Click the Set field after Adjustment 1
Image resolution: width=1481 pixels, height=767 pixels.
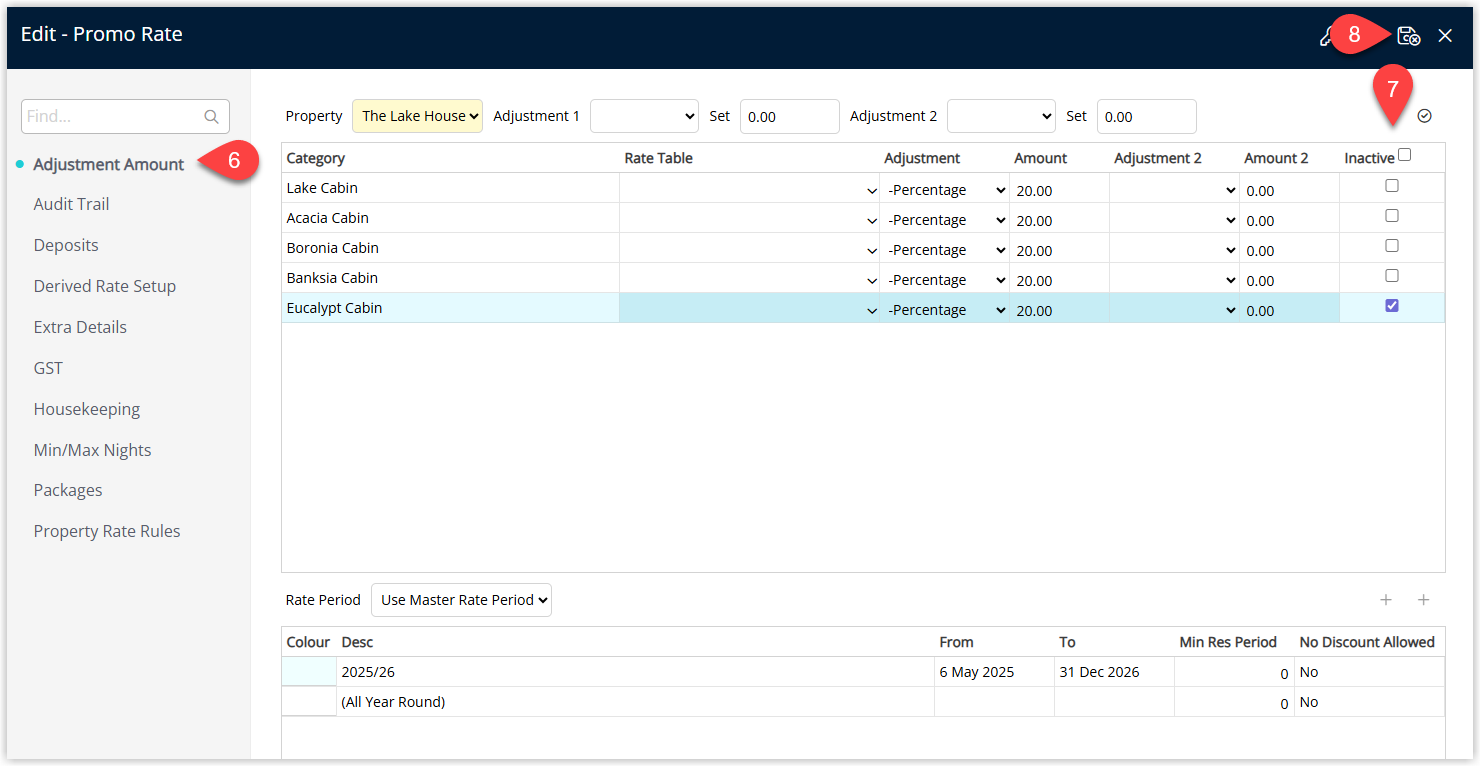[789, 116]
